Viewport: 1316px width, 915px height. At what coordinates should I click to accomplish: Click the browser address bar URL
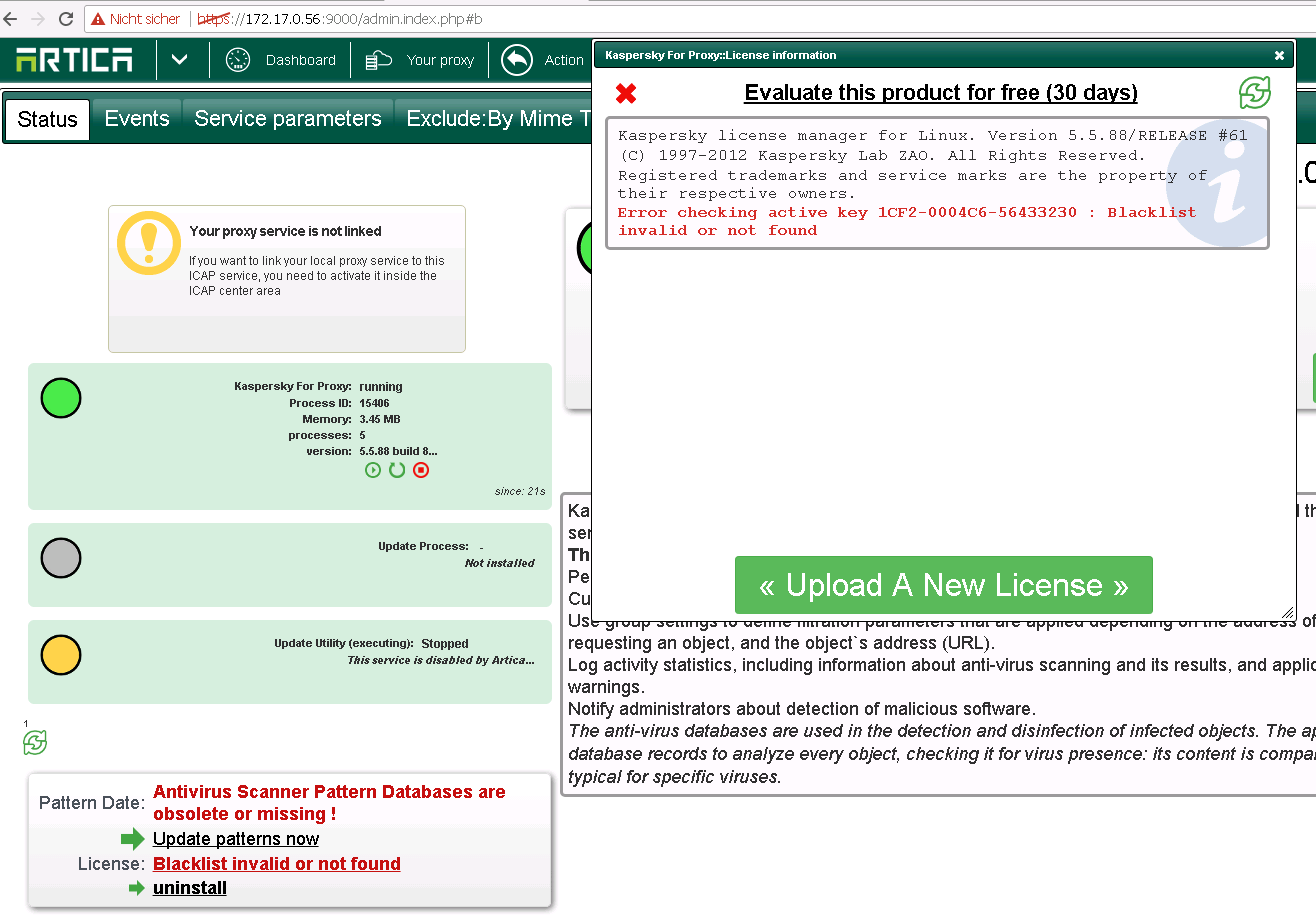[340, 19]
